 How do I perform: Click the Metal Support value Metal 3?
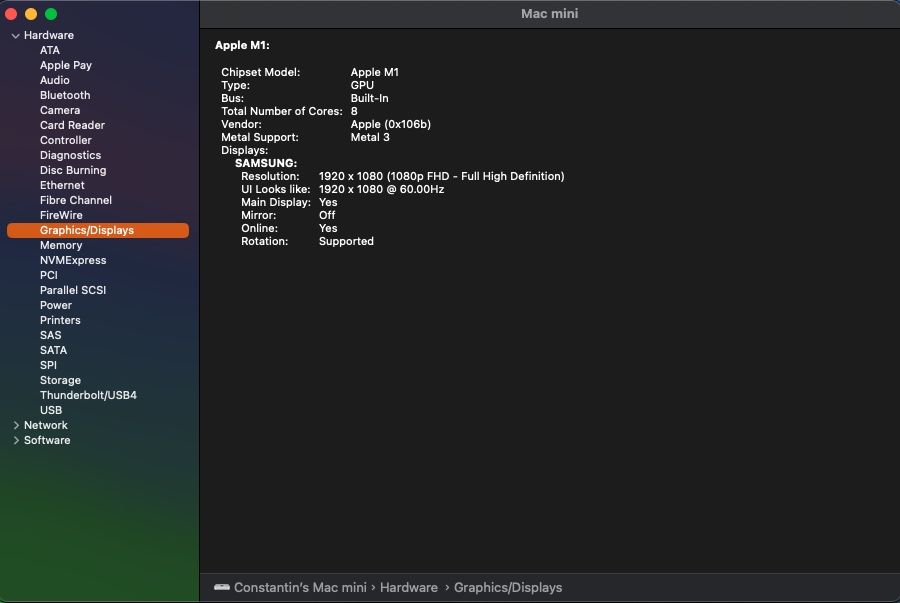370,137
